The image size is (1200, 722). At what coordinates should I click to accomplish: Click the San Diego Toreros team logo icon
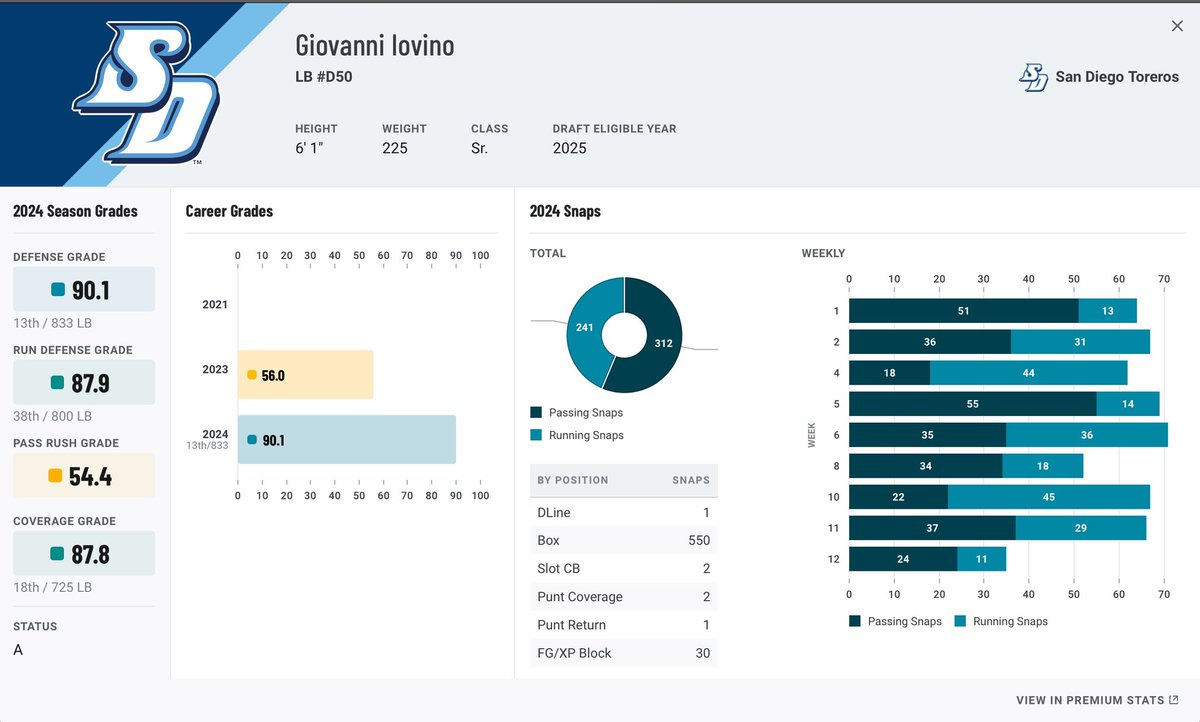tap(1036, 76)
